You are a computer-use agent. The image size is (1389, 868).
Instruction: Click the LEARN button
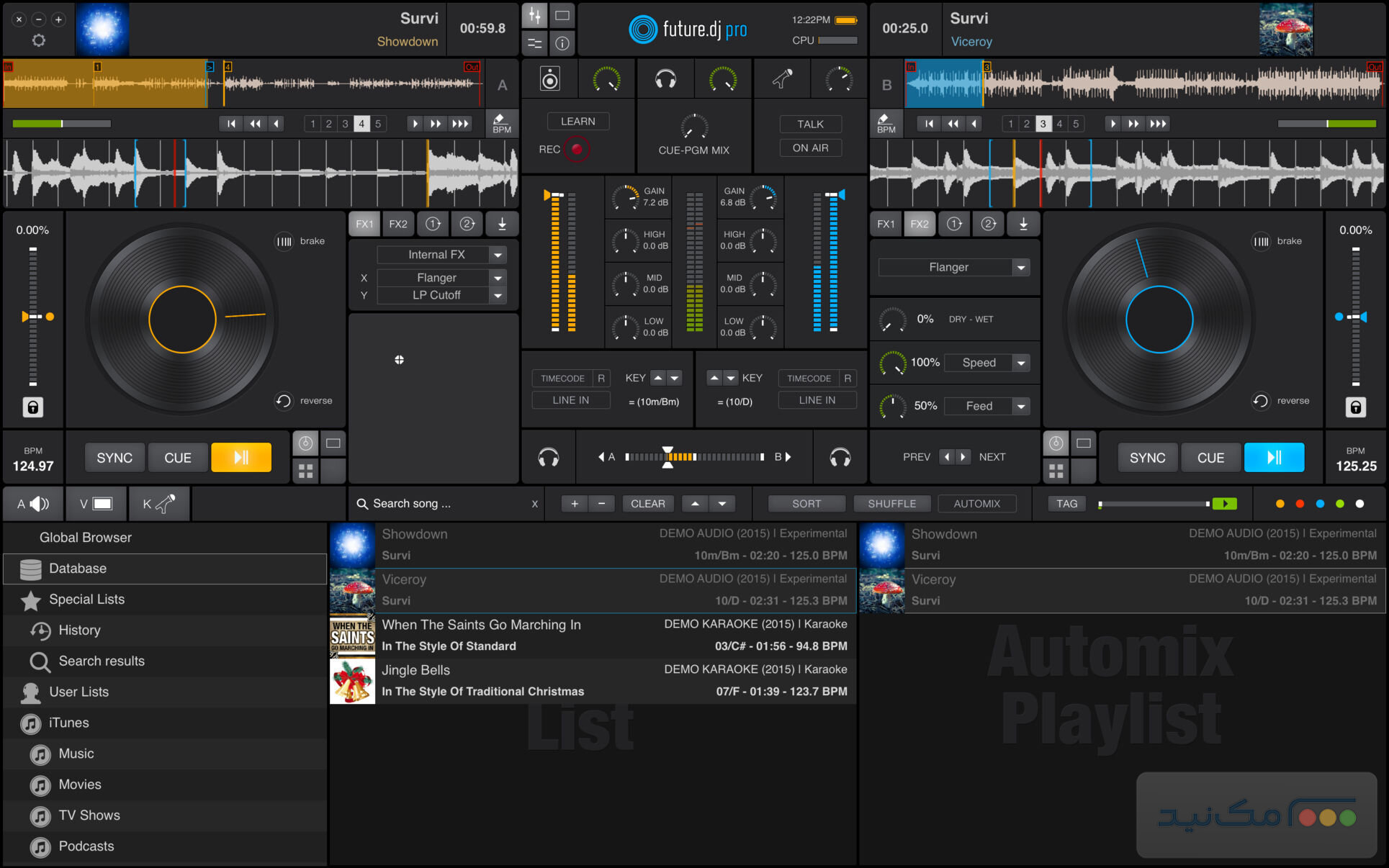click(x=577, y=121)
